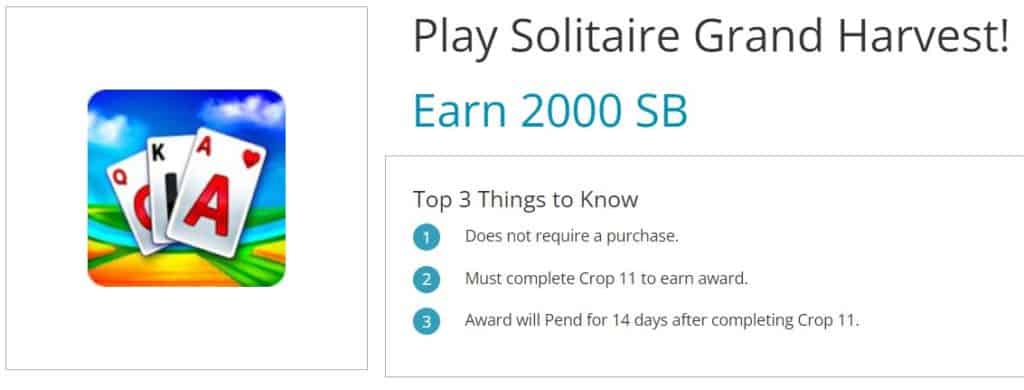The width and height of the screenshot is (1024, 390).
Task: Click the numbered circle 2 bullet
Action: (426, 280)
